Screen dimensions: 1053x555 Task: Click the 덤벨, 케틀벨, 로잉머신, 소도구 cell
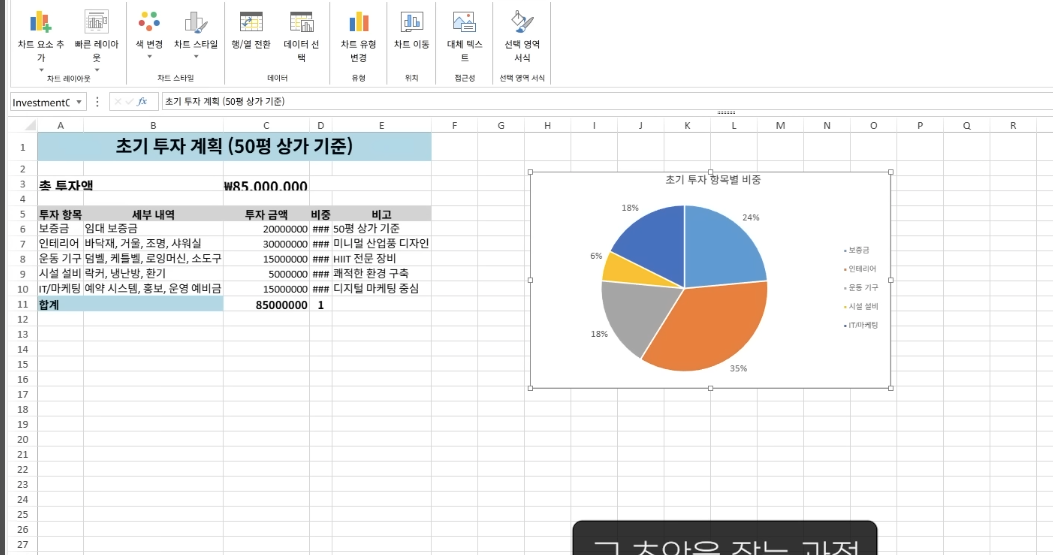point(153,259)
